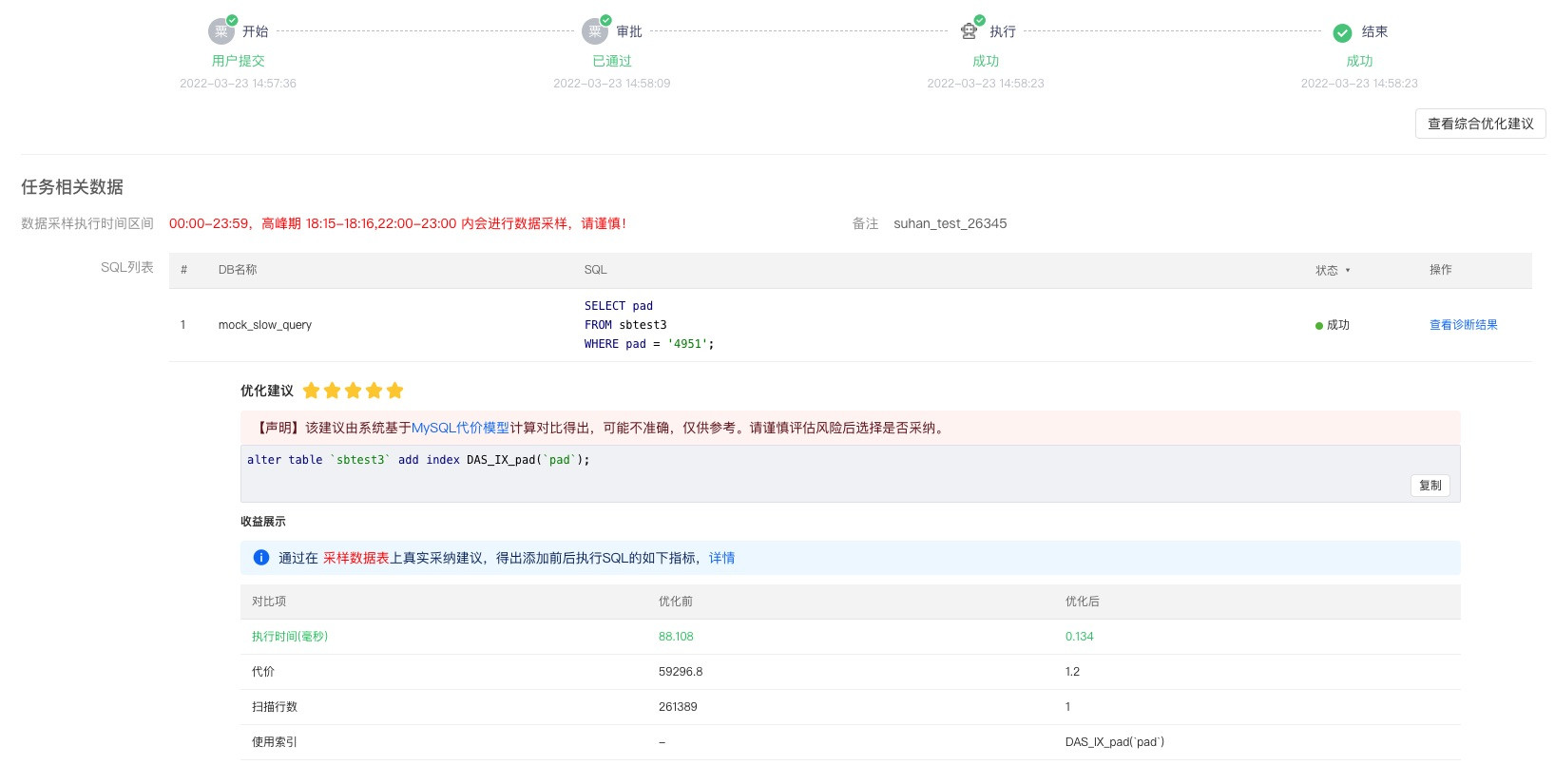Click green status dot beside 成功 in SQL row
This screenshot has width=1555, height=784.
1319,326
